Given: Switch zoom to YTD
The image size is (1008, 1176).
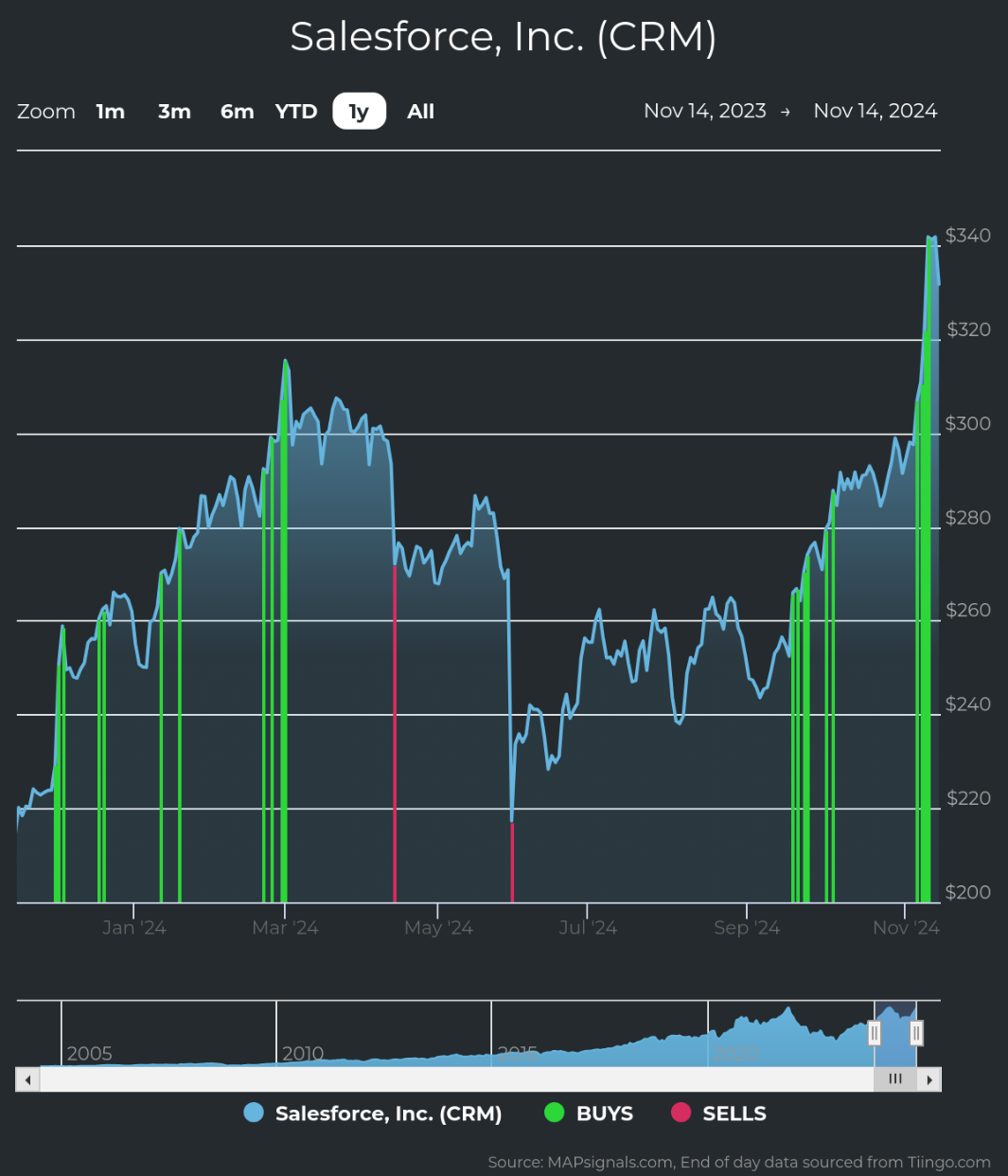Looking at the screenshot, I should pyautogui.click(x=296, y=112).
